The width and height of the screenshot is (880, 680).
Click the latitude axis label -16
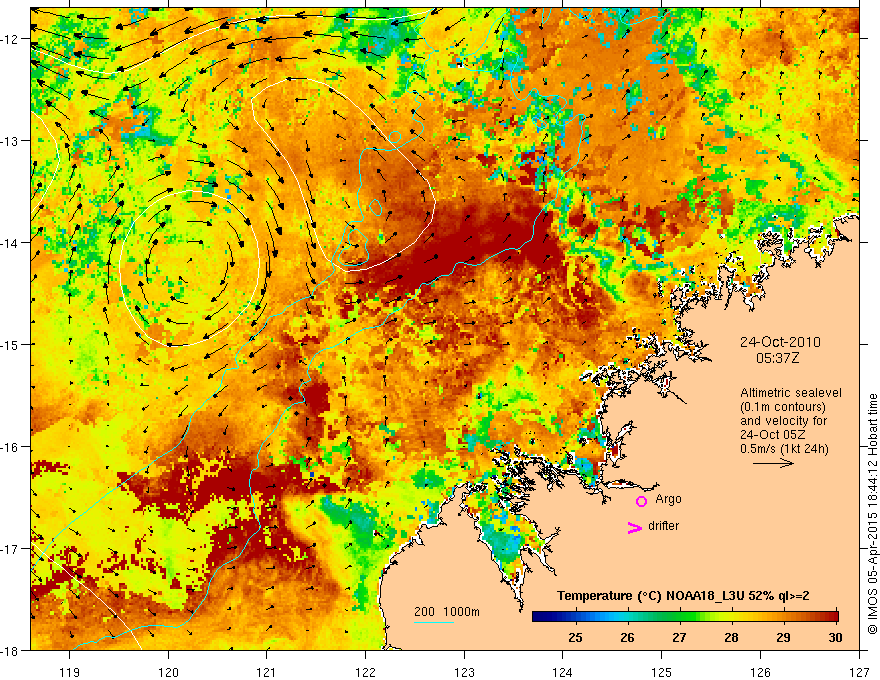tap(10, 447)
